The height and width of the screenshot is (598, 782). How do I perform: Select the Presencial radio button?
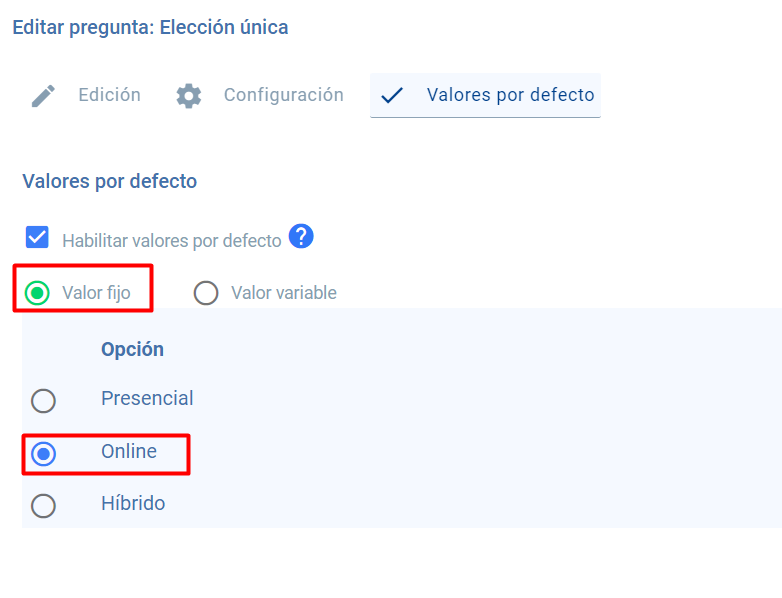[x=43, y=401]
